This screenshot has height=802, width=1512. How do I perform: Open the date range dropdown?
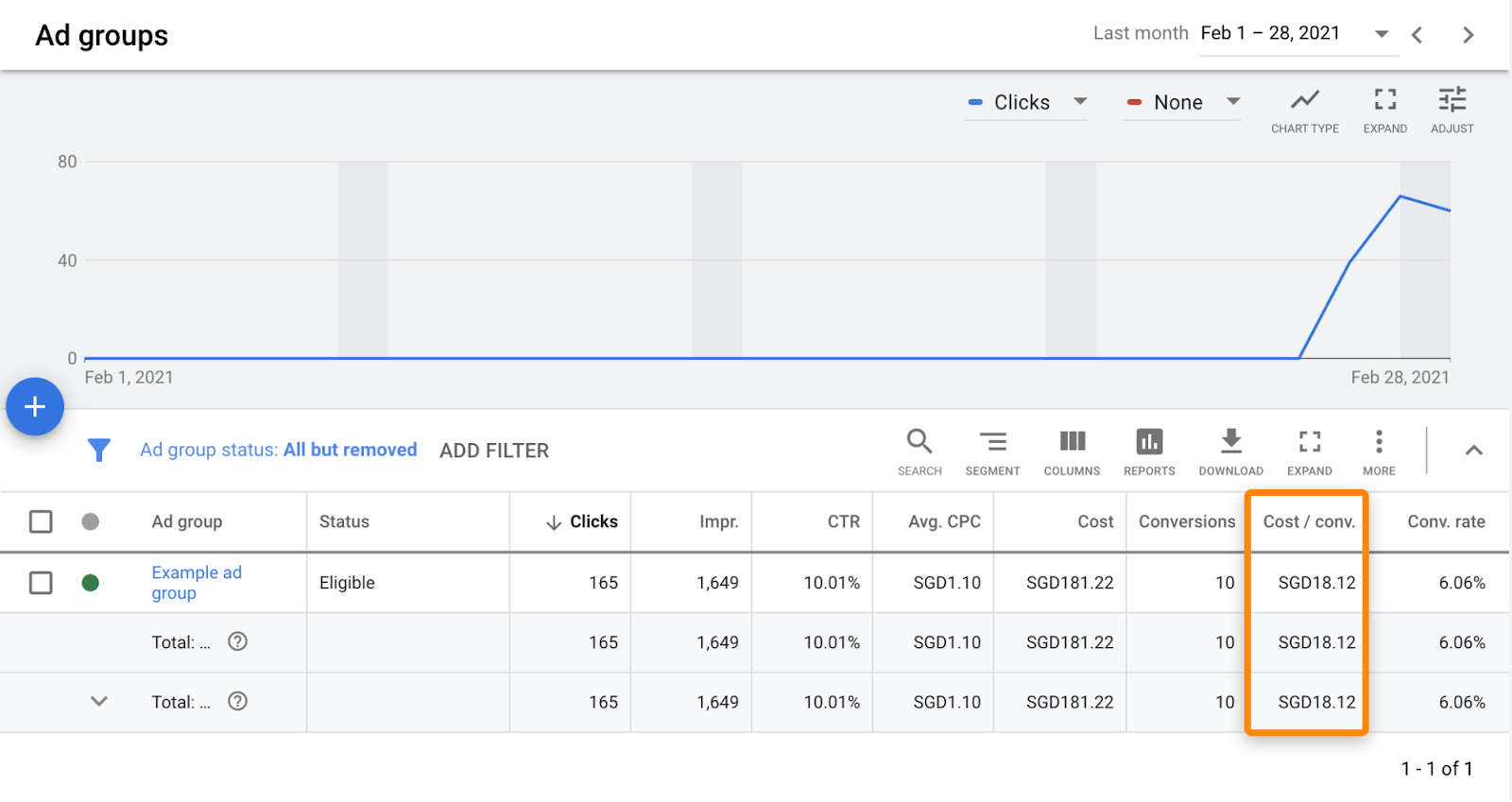(x=1382, y=34)
